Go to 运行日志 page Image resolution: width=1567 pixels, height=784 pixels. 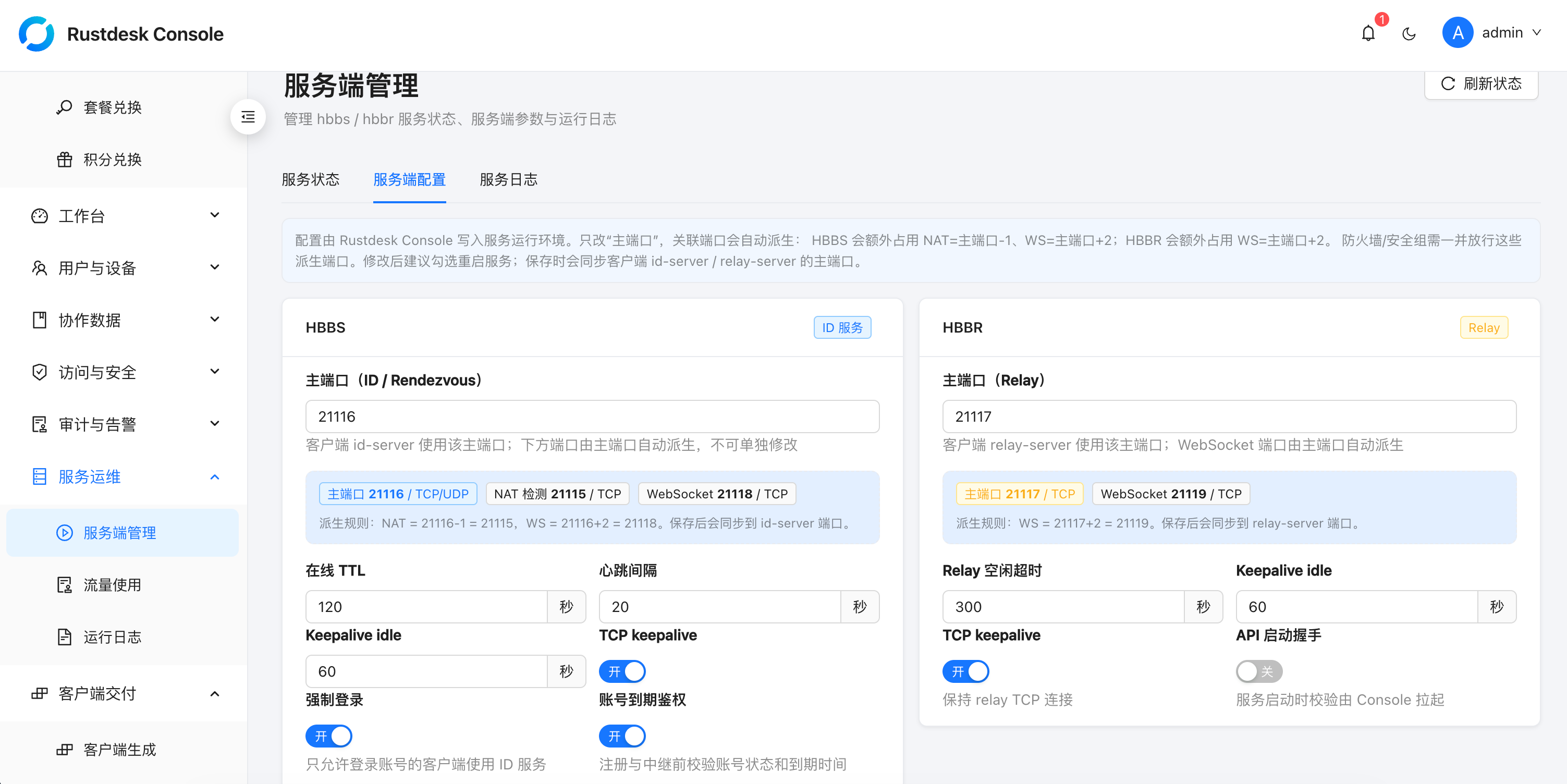(x=123, y=637)
